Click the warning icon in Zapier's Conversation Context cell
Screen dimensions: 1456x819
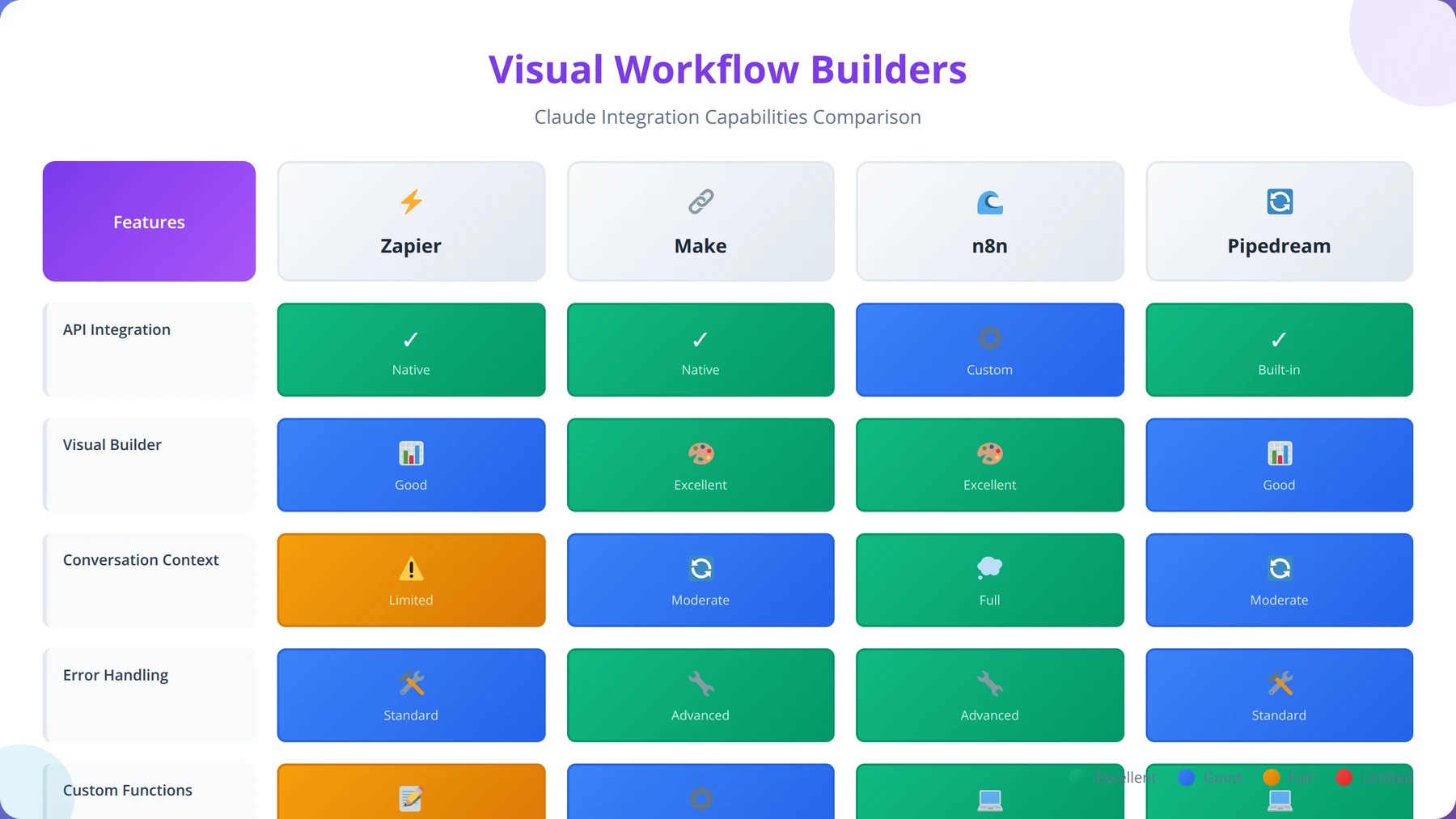click(x=411, y=569)
